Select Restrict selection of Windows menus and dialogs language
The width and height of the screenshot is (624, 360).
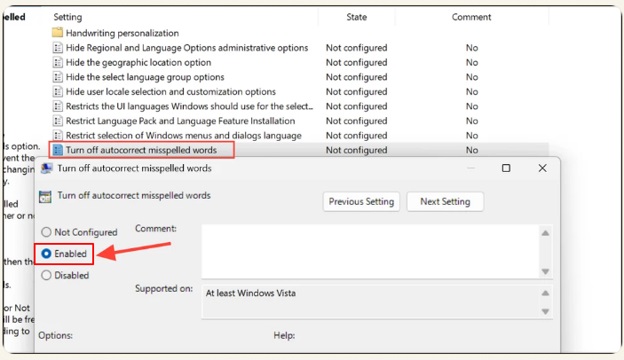(x=183, y=135)
